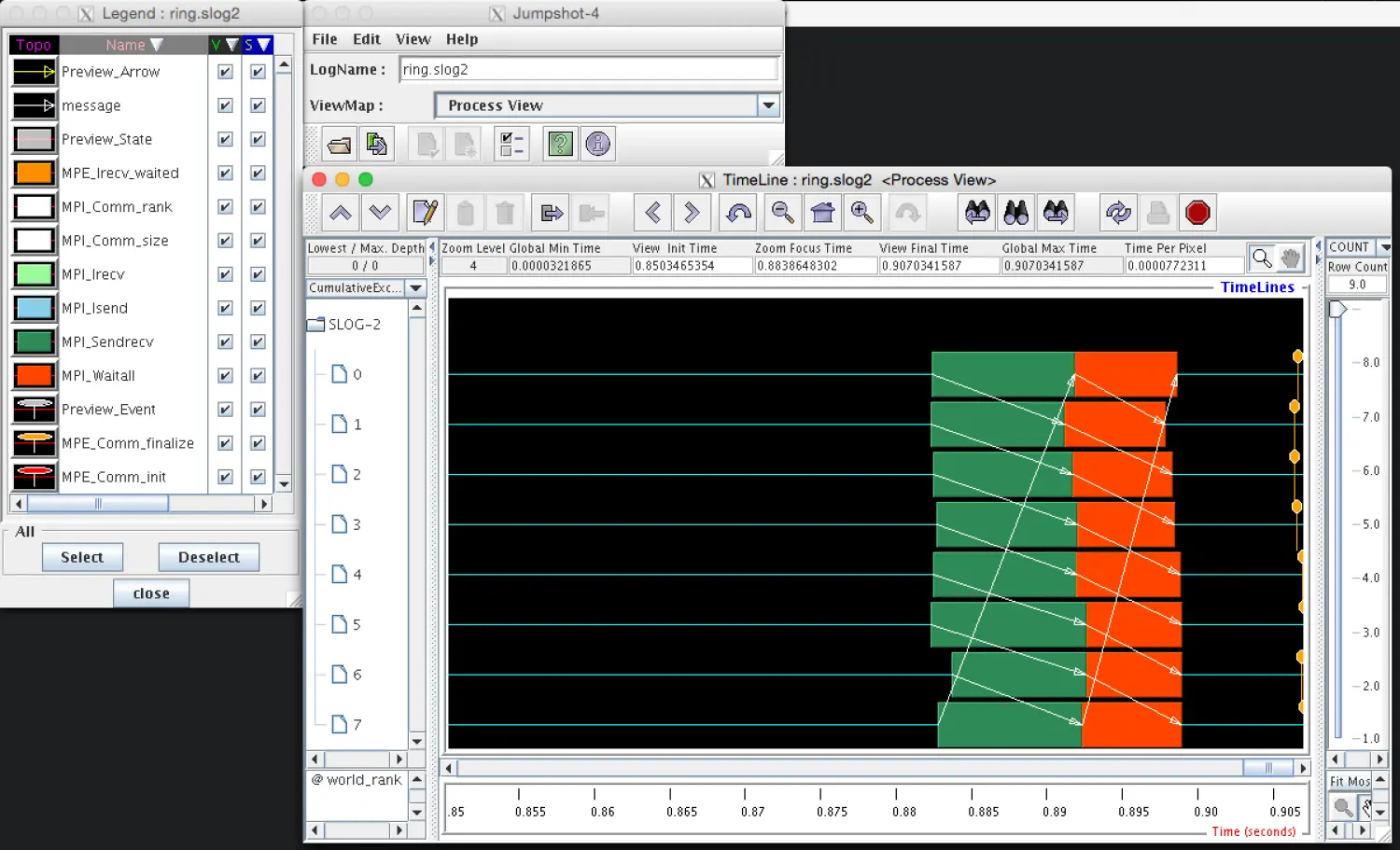Click the purple info/about icon
The width and height of the screenshot is (1400, 850).
[x=597, y=145]
